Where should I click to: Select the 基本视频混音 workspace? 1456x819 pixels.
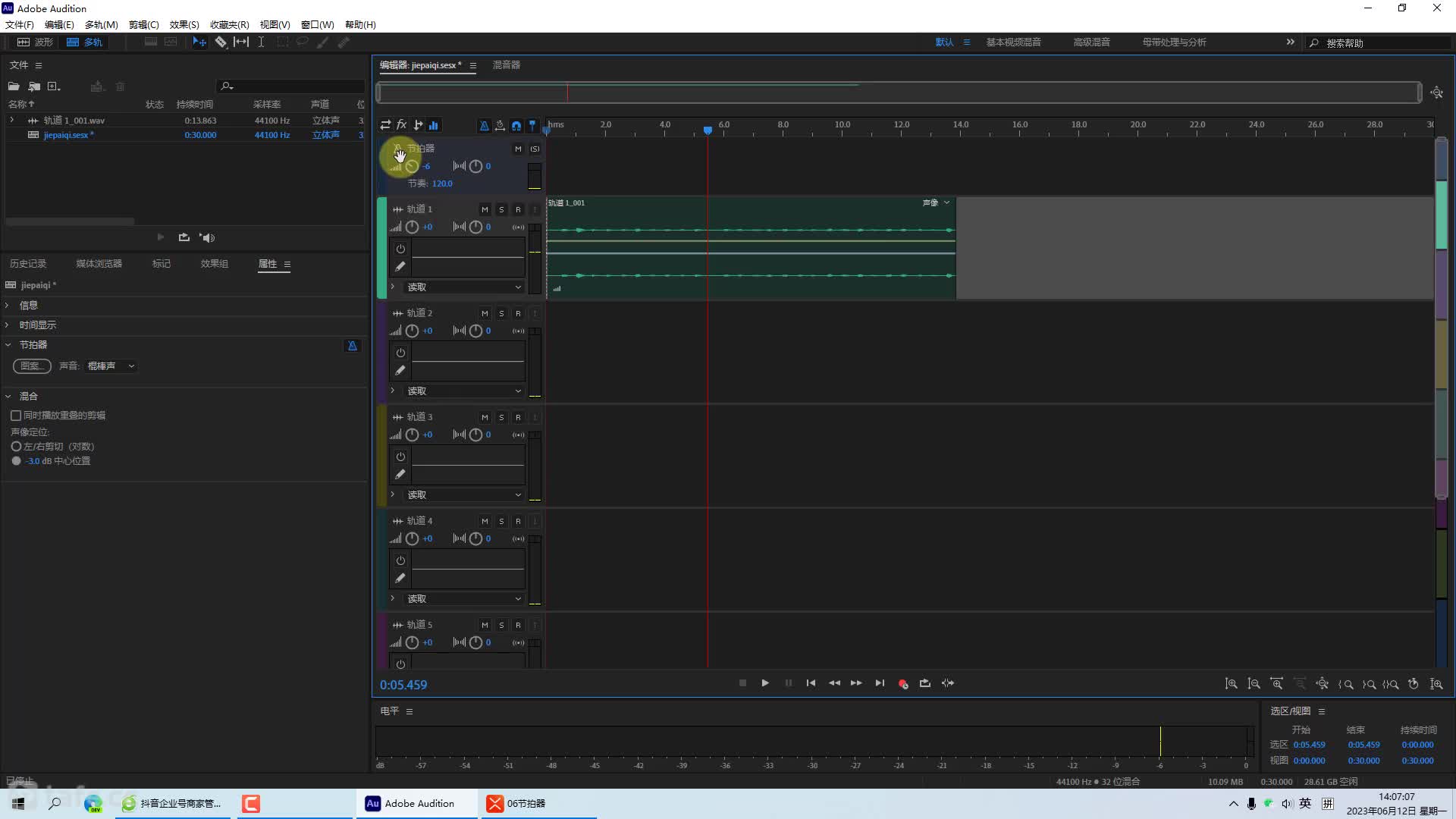tap(1013, 42)
